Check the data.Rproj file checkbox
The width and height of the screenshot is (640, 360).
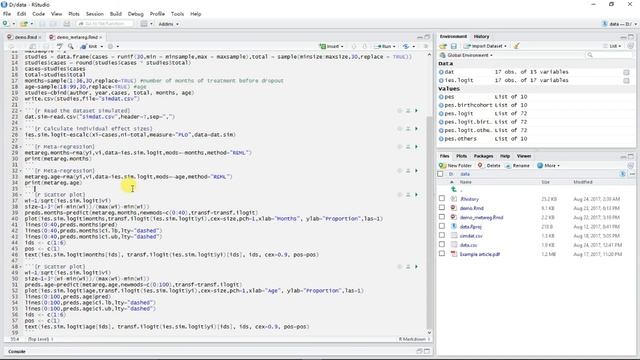tap(442, 226)
